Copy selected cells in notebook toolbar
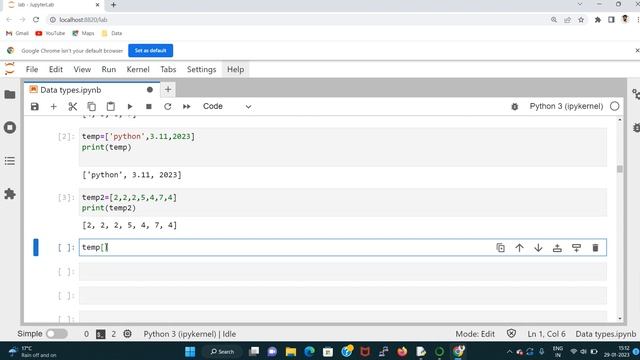This screenshot has width=640, height=360. pos(91,107)
